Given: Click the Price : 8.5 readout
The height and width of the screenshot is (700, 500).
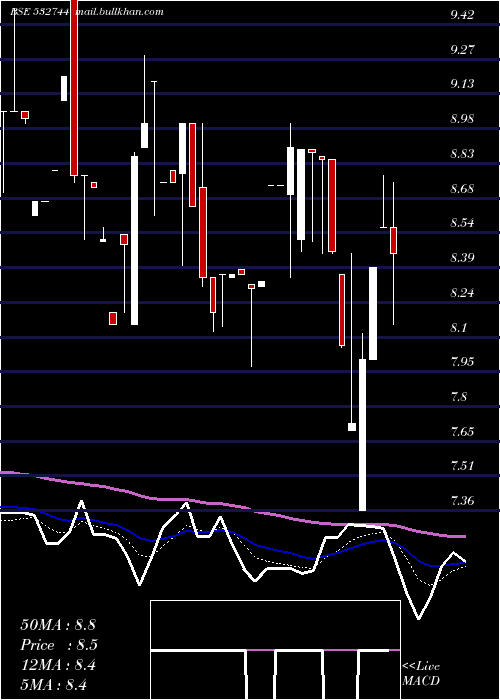Looking at the screenshot, I should tap(59, 645).
